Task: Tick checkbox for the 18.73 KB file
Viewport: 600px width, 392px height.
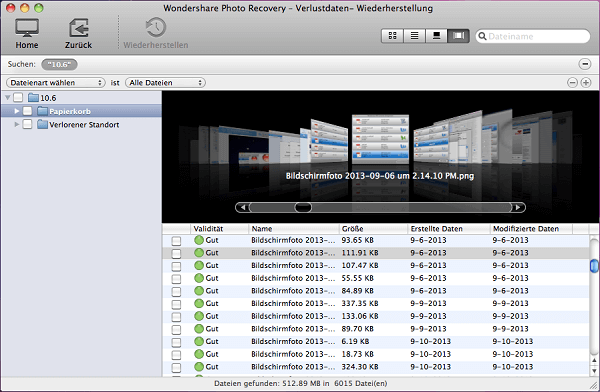Action: pyautogui.click(x=176, y=354)
